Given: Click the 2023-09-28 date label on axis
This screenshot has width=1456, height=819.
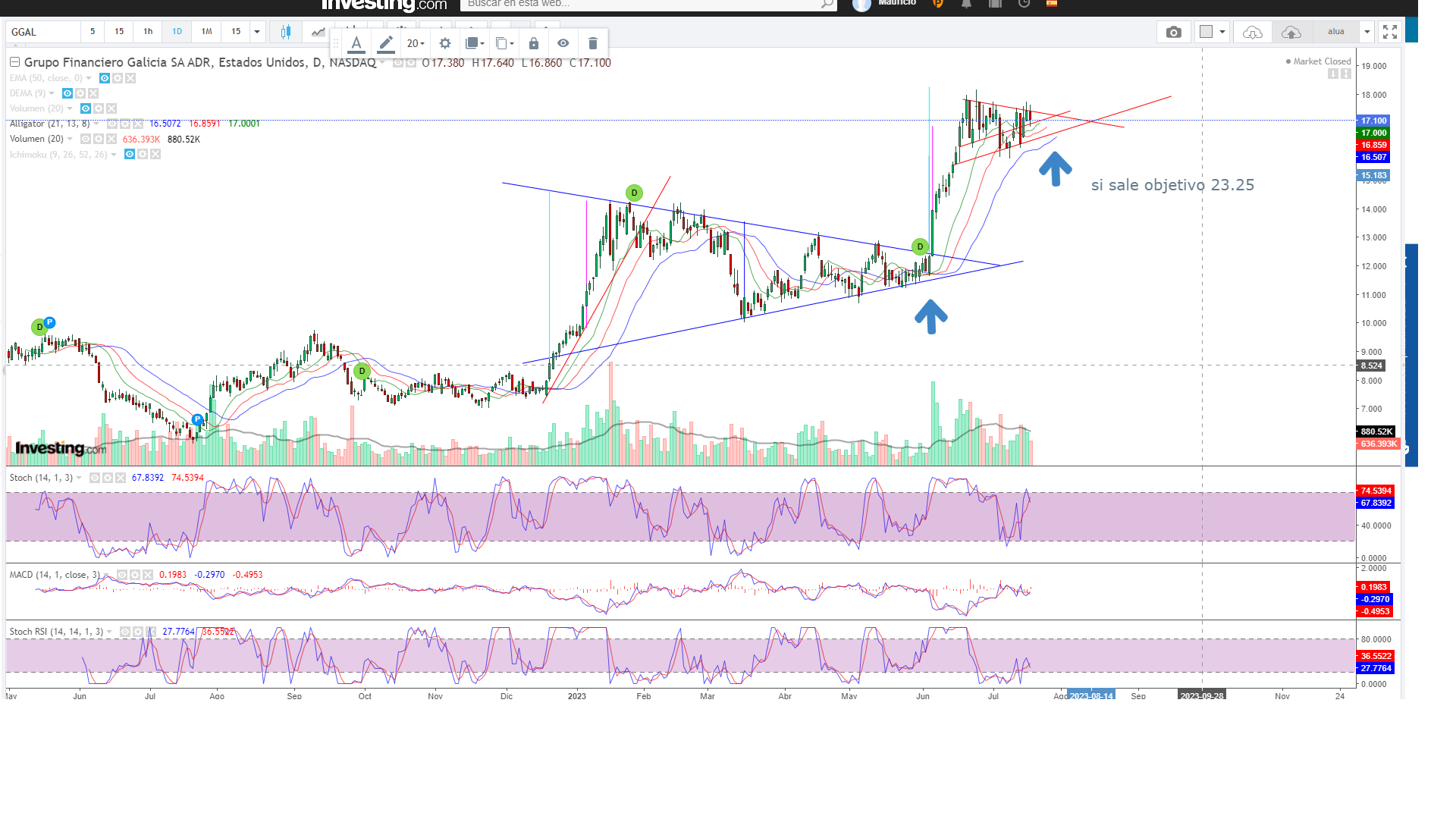Looking at the screenshot, I should (1202, 695).
